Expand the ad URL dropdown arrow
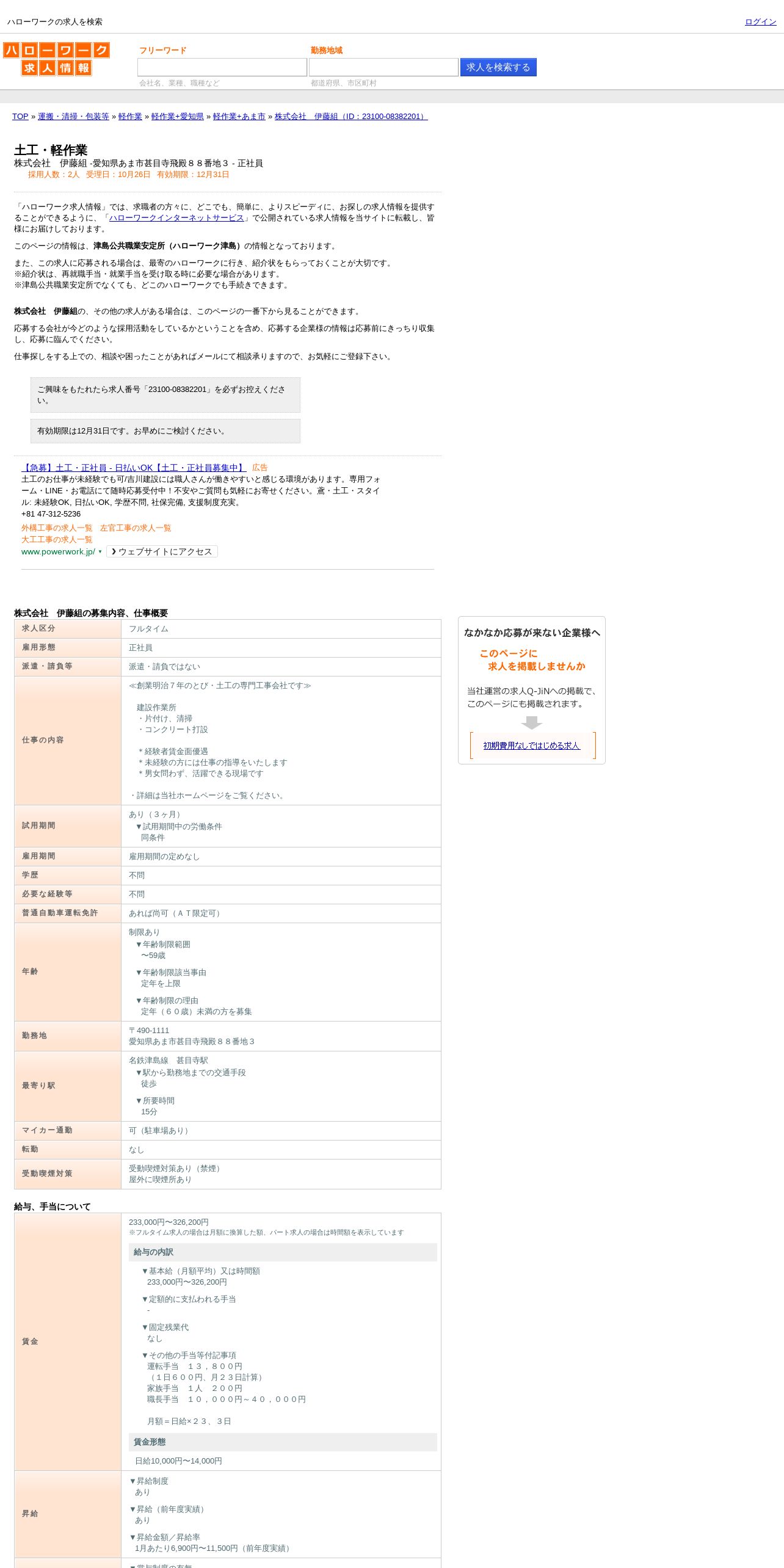 tap(100, 552)
